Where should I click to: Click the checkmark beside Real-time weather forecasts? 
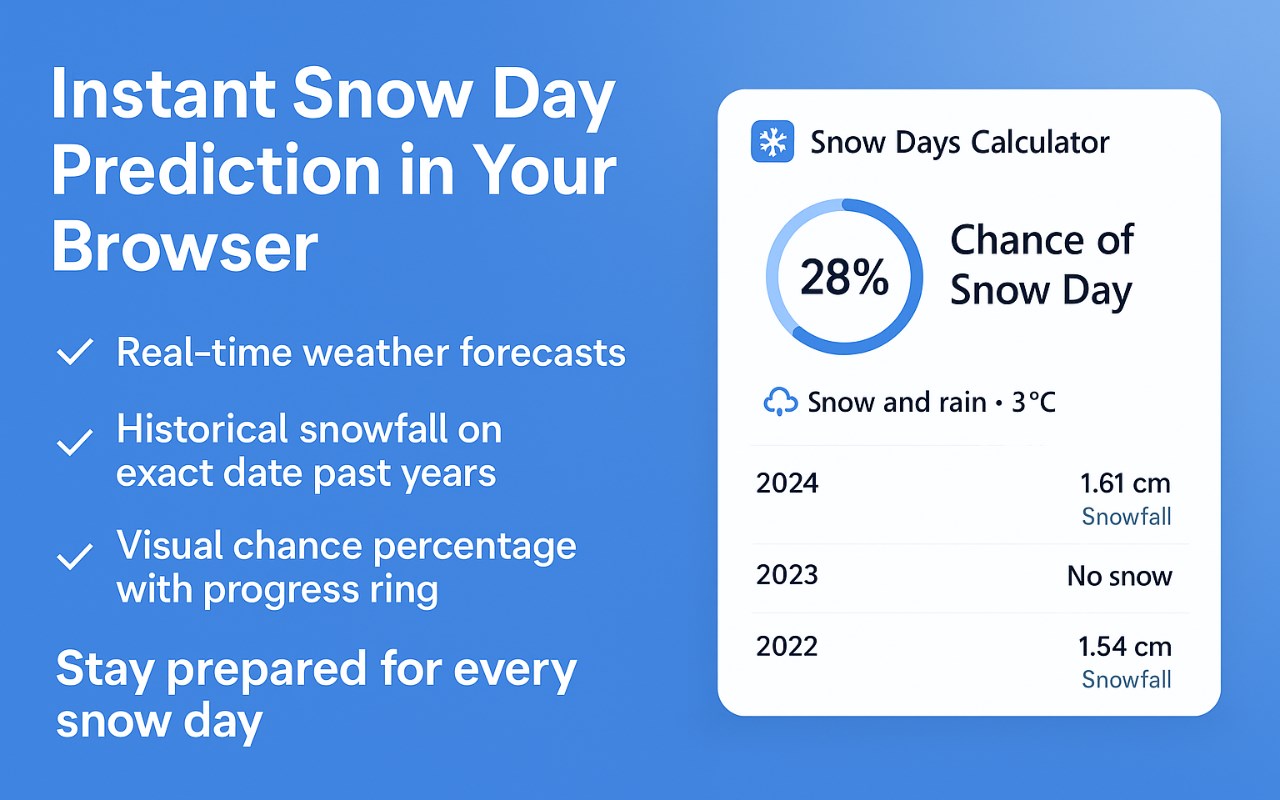(x=75, y=352)
